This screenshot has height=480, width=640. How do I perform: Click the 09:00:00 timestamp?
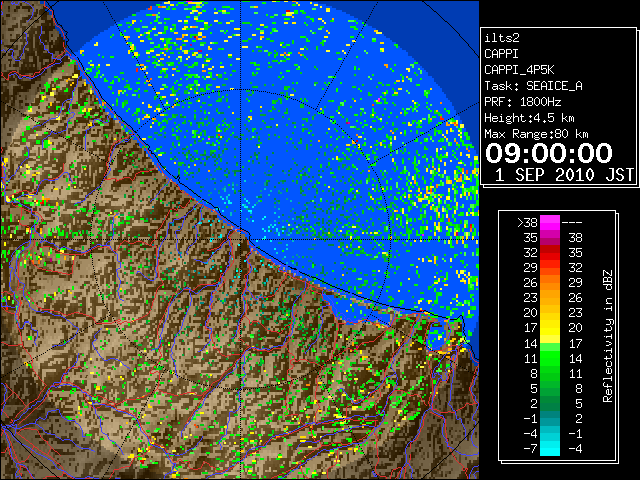(x=549, y=153)
